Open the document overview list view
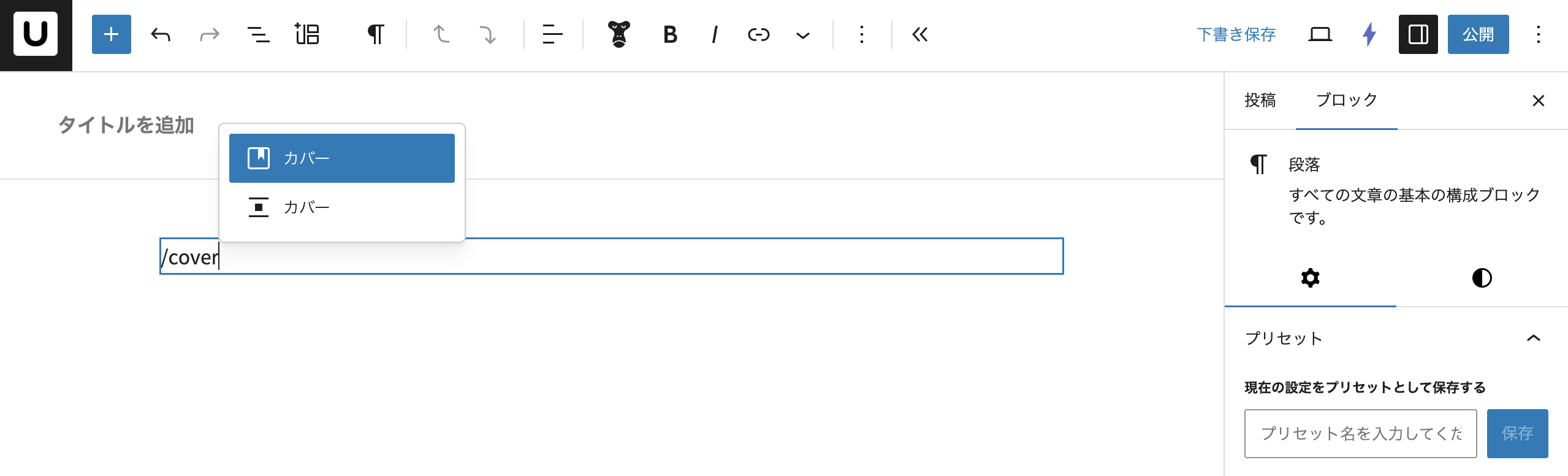Viewport: 1568px width, 476px height. coord(258,34)
